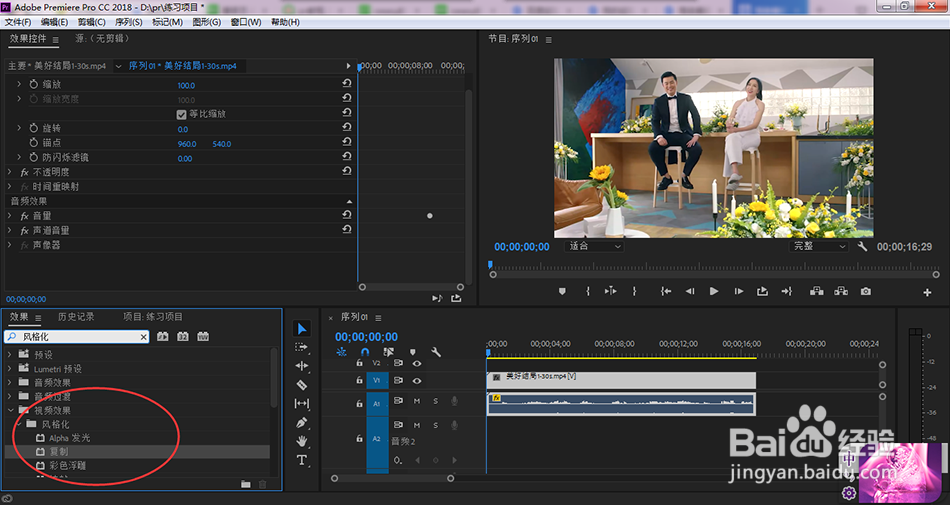Export frame with camera icon
Image resolution: width=950 pixels, height=505 pixels.
[x=866, y=291]
